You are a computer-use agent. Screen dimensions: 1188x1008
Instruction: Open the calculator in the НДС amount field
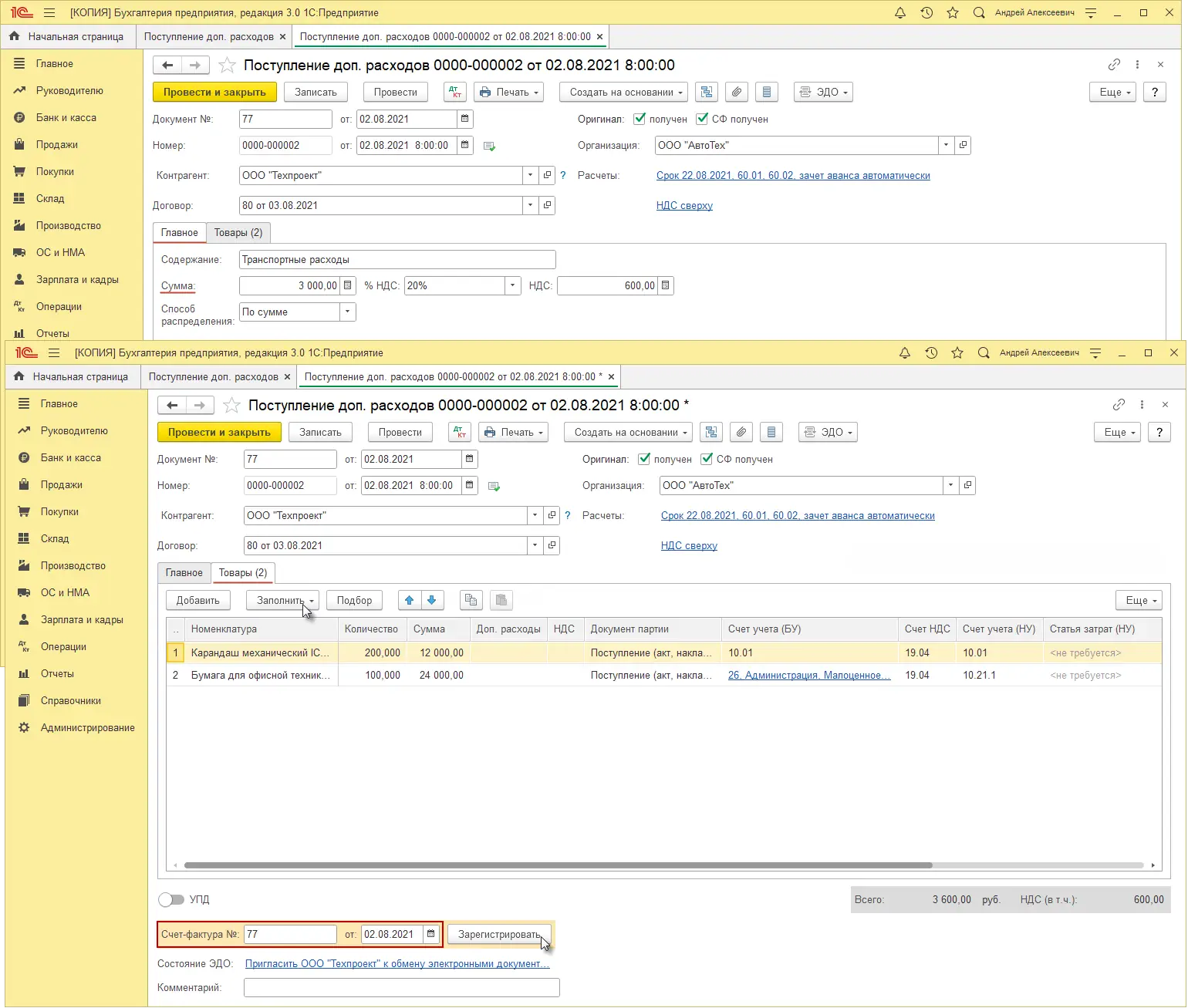pos(666,285)
